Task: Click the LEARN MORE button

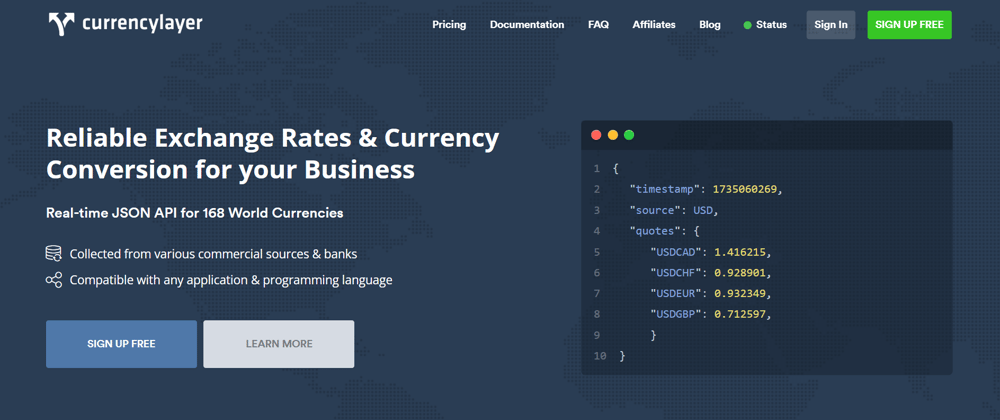Action: [x=279, y=344]
